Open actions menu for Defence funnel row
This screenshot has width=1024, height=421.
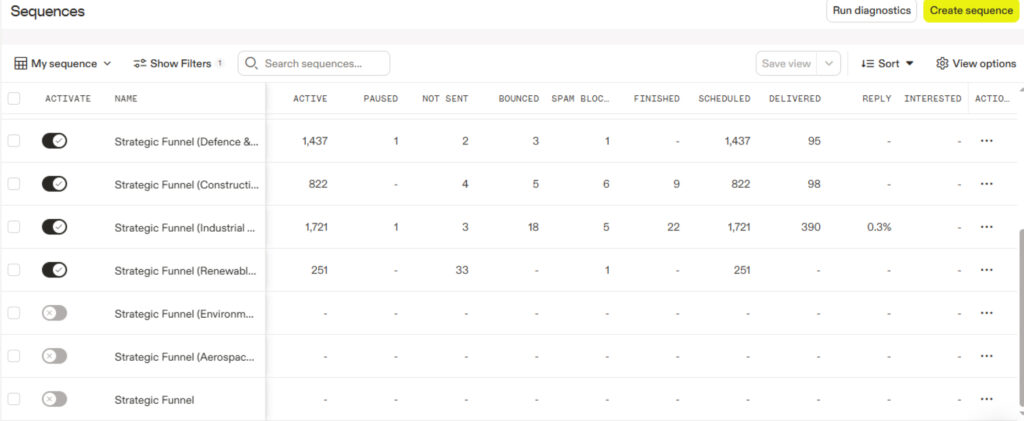(986, 141)
